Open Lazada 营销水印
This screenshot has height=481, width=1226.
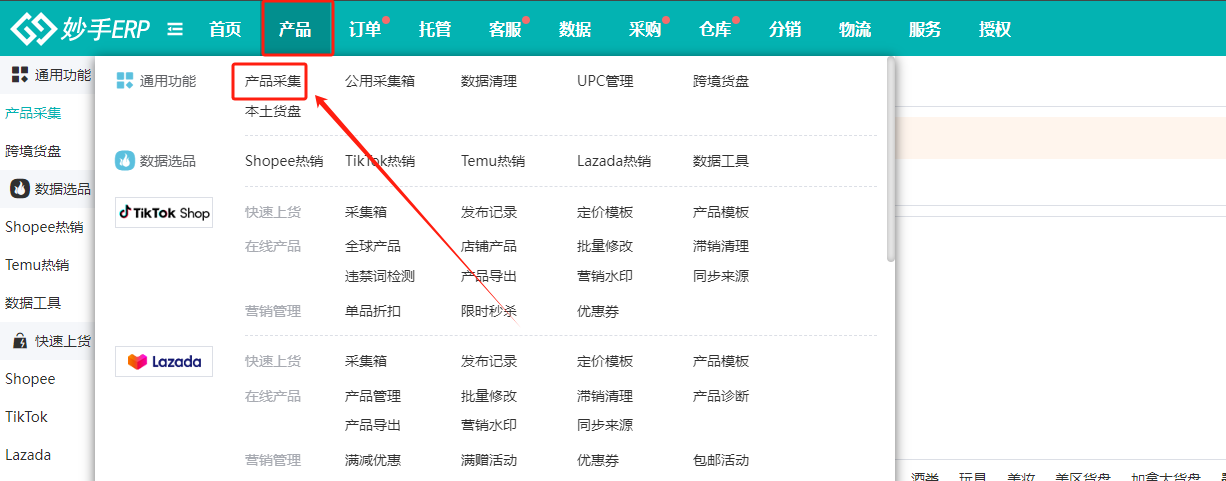489,425
